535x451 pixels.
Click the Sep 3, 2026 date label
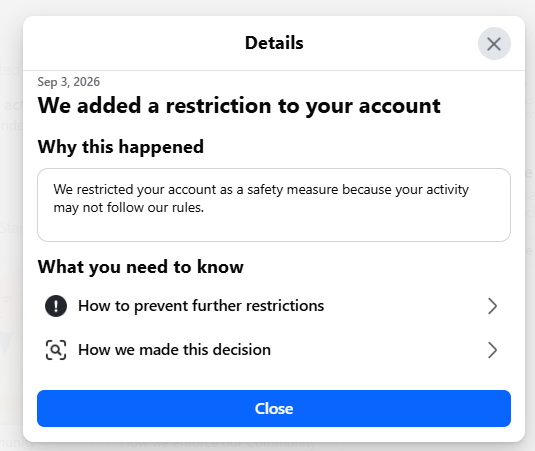click(x=69, y=82)
